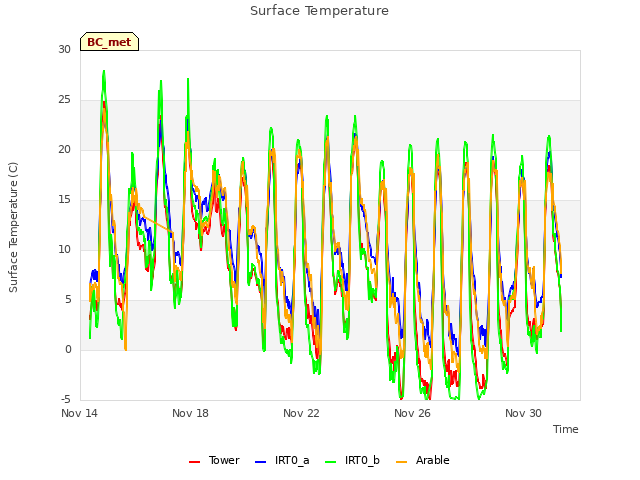
Task: Click the blue IRT0_a legend marker
Action: (x=260, y=462)
